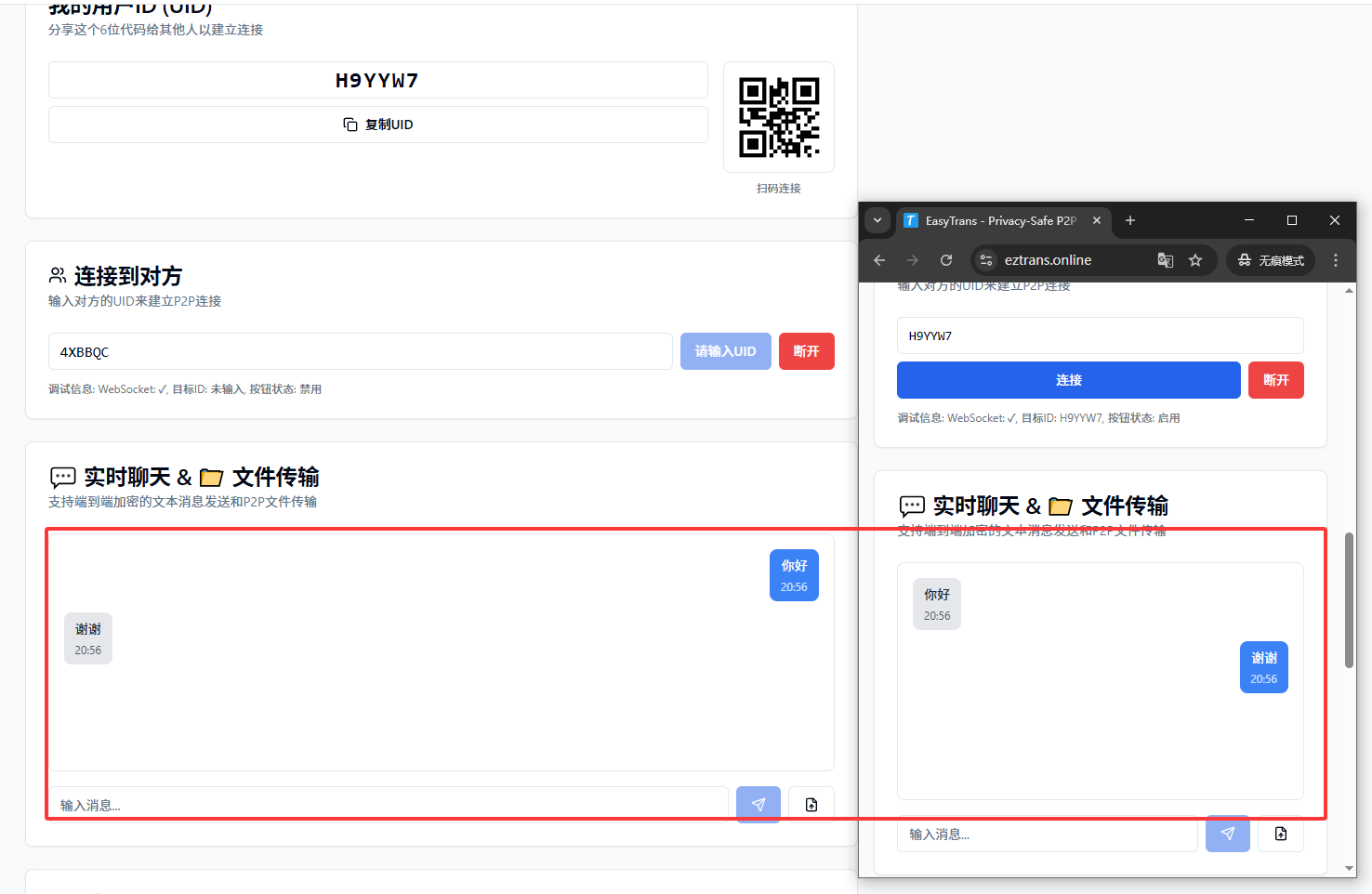Click the send message icon in main chat
Screen dimensions: 1372x894
[x=758, y=805]
